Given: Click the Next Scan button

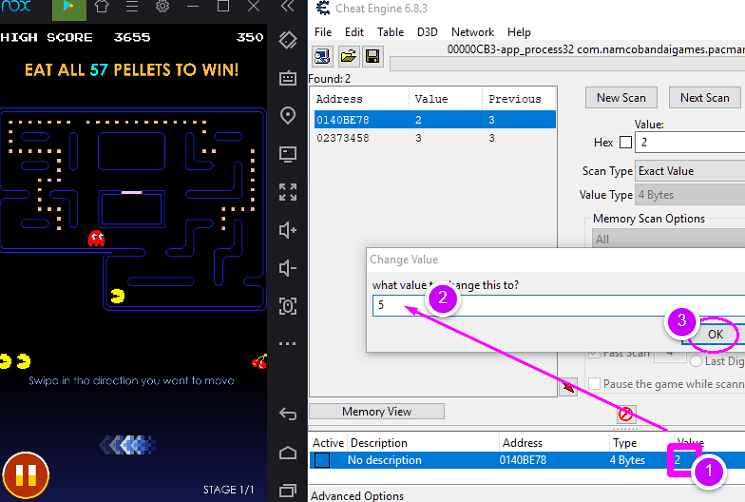Looking at the screenshot, I should point(705,98).
